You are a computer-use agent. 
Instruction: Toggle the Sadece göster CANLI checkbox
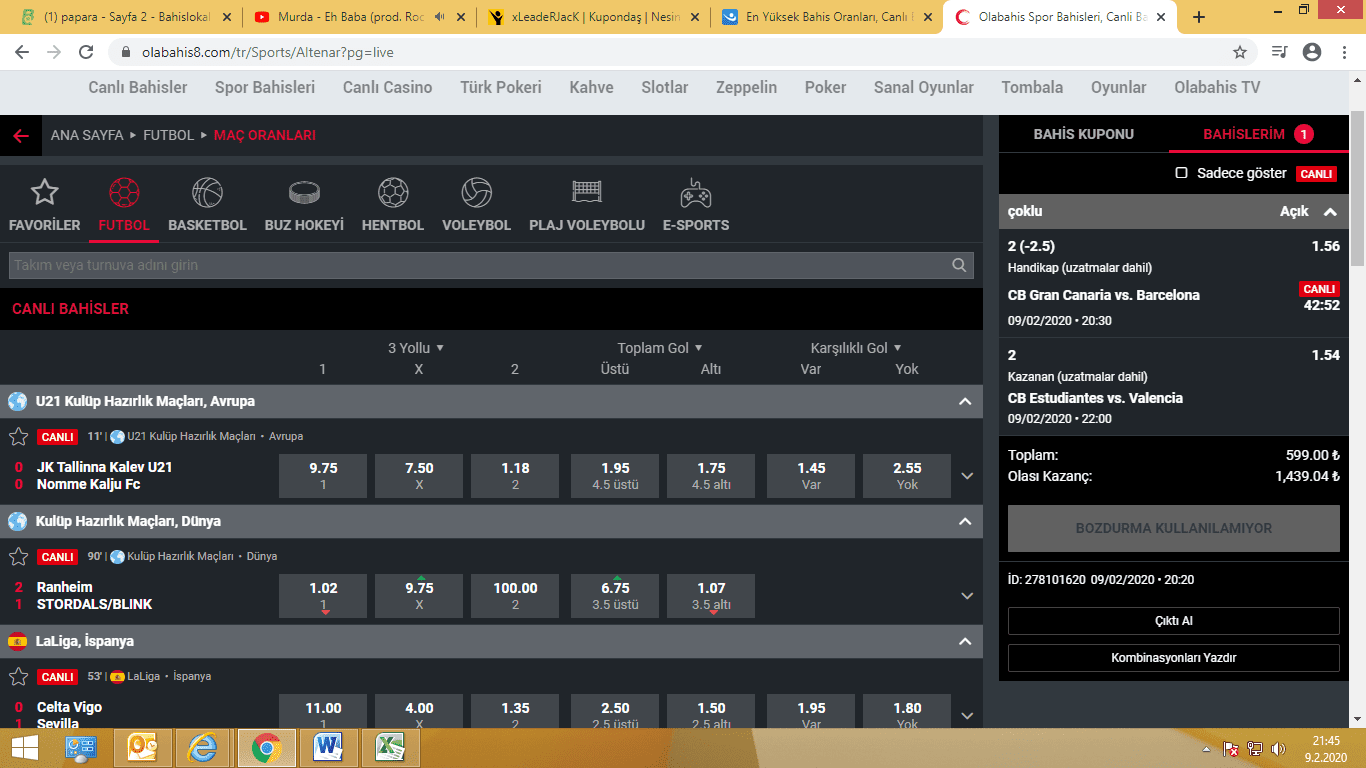[1181, 173]
